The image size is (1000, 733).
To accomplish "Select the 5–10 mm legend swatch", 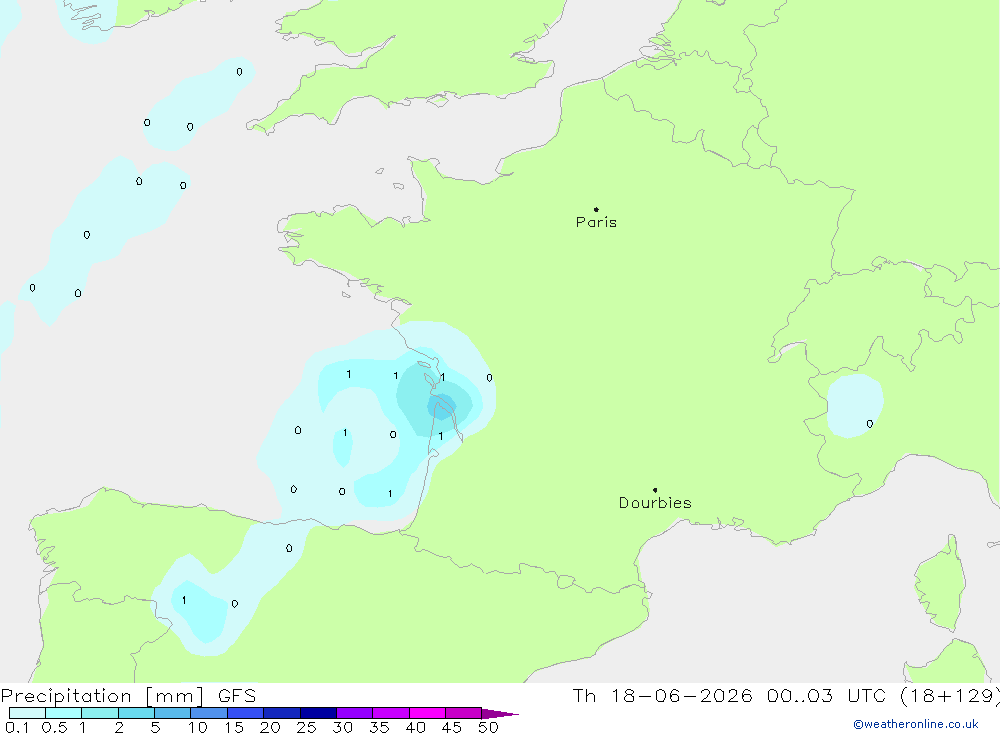I will point(173,713).
